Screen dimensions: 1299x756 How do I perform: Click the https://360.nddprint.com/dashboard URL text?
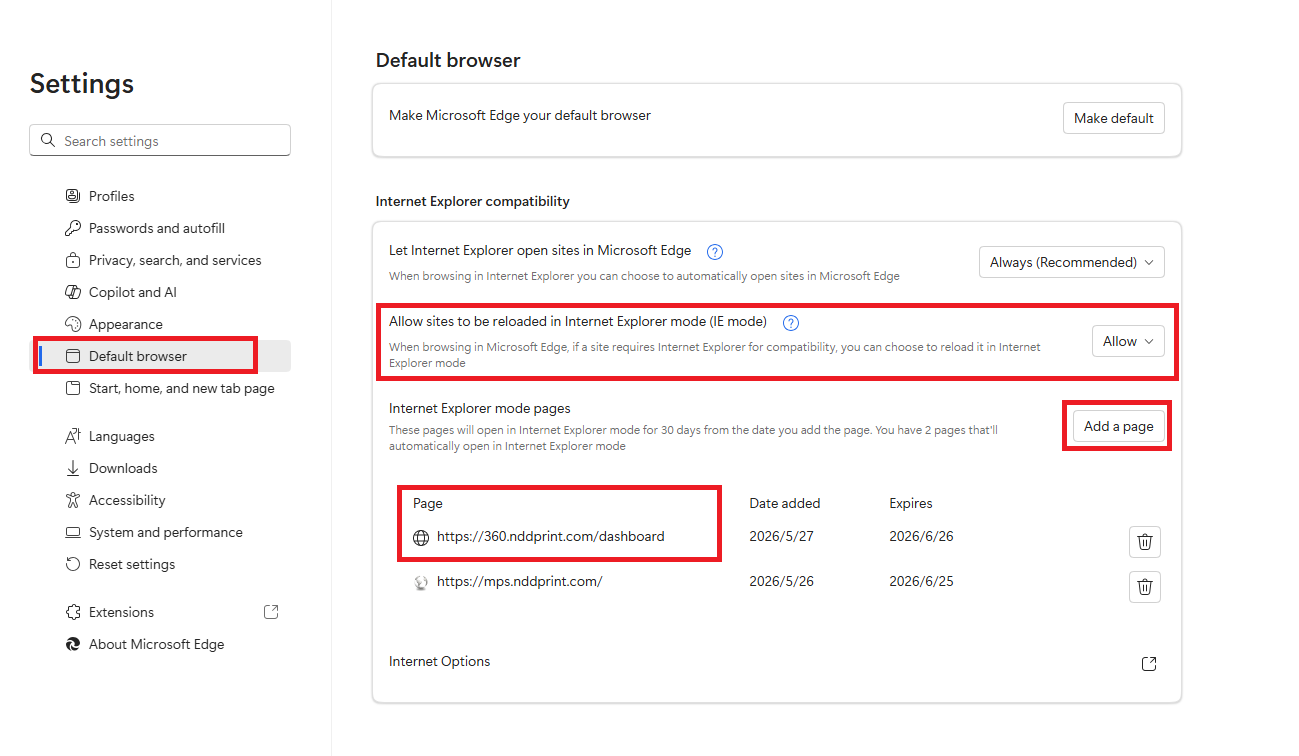(551, 536)
